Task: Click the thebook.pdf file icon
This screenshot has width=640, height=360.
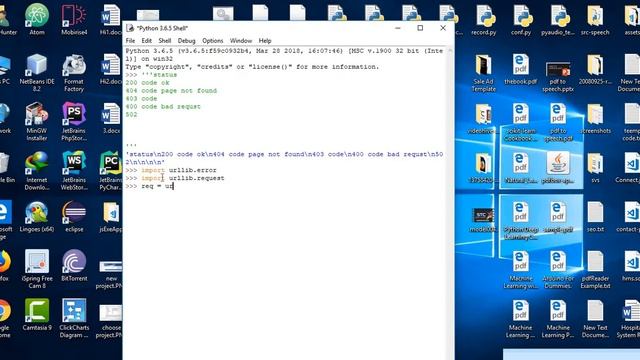Action: pyautogui.click(x=521, y=69)
